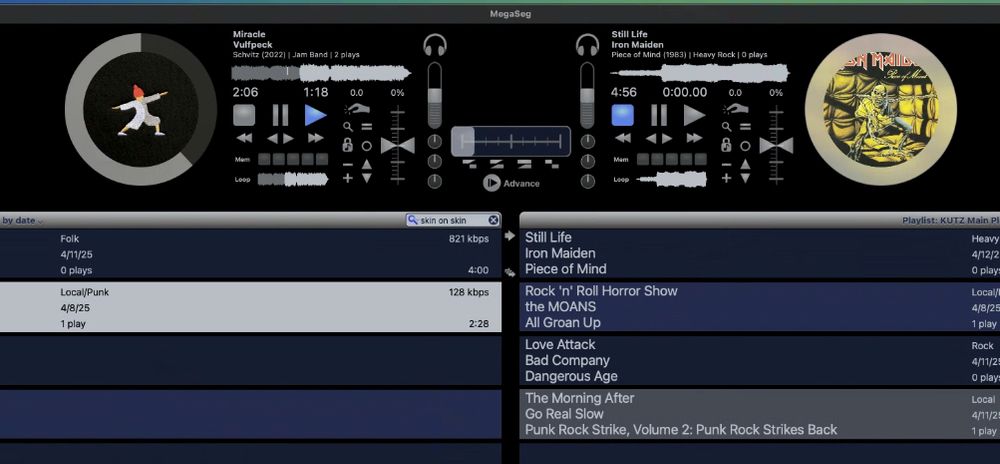Screen dimensions: 1000x464
Task: Click the magnifier zoom icon on the Still Life deck
Action: point(726,127)
